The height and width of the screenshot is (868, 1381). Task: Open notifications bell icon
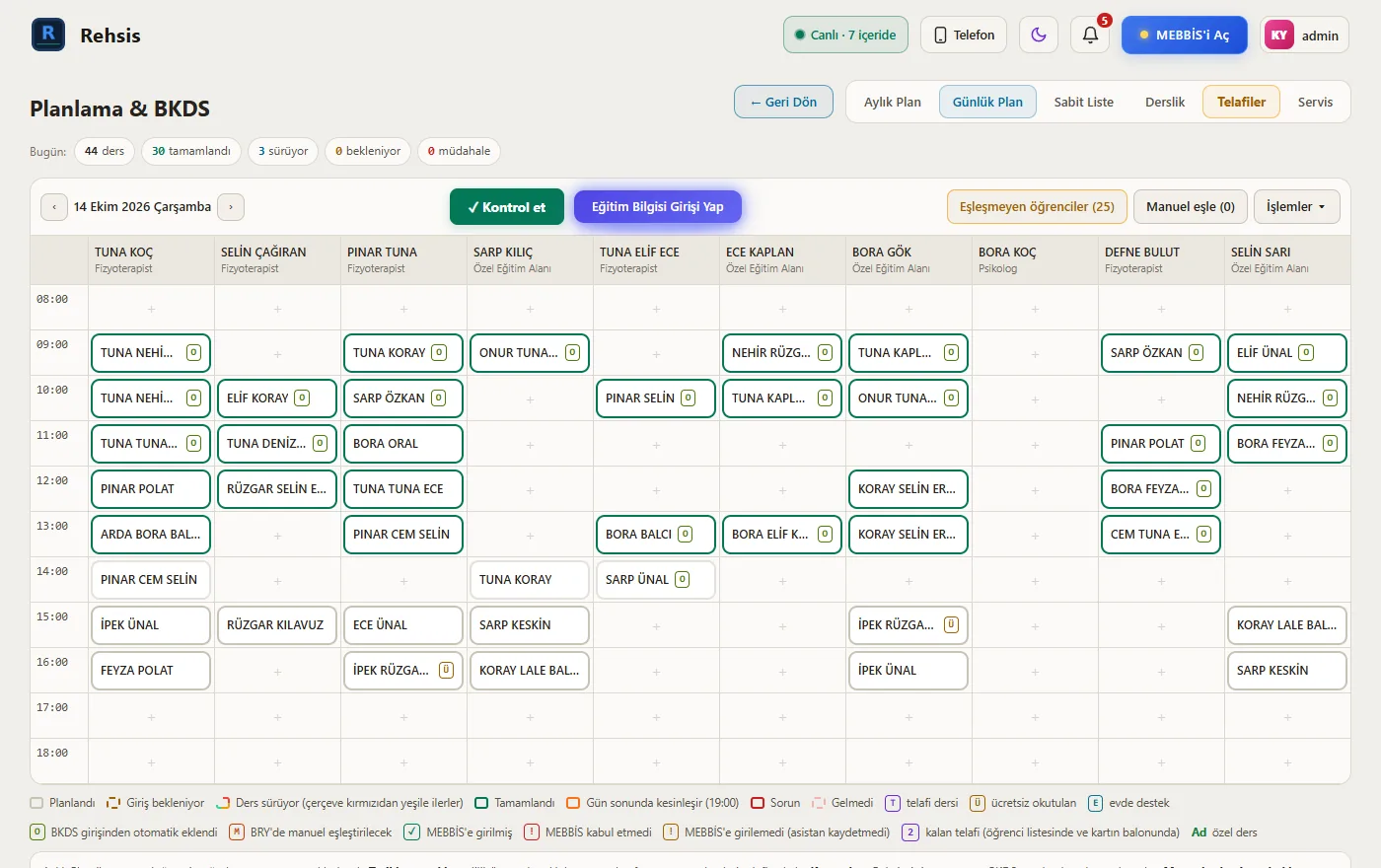pos(1090,35)
